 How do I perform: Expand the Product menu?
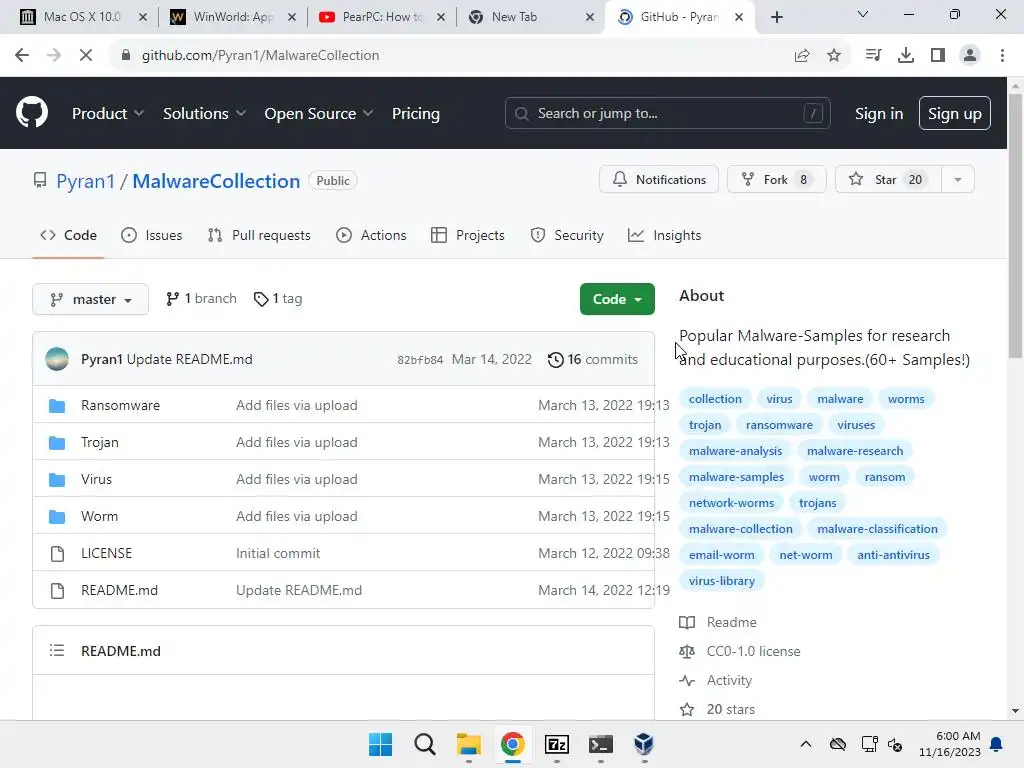[x=108, y=114]
